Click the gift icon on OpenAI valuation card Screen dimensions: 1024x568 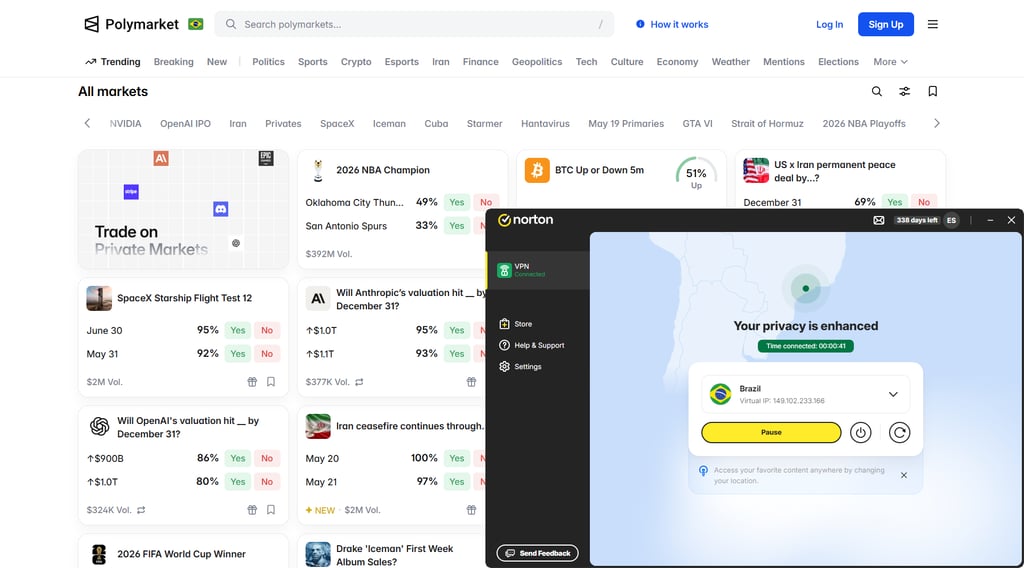coord(252,510)
